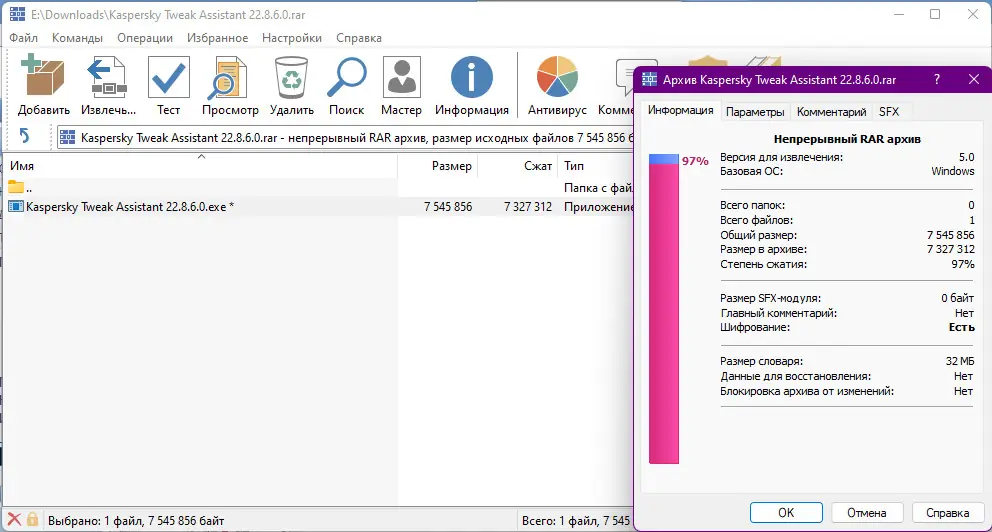The image size is (992, 532).
Task: Open the Справка menu
Action: pyautogui.click(x=359, y=38)
